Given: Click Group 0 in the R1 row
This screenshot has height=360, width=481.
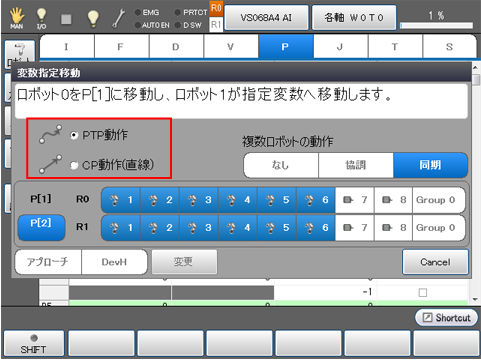Looking at the screenshot, I should (x=439, y=228).
